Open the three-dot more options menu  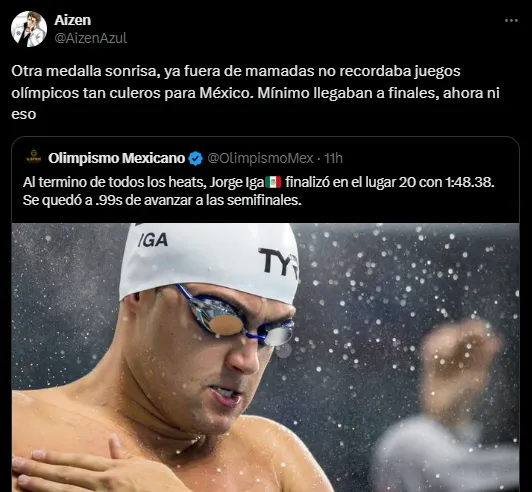tap(511, 21)
